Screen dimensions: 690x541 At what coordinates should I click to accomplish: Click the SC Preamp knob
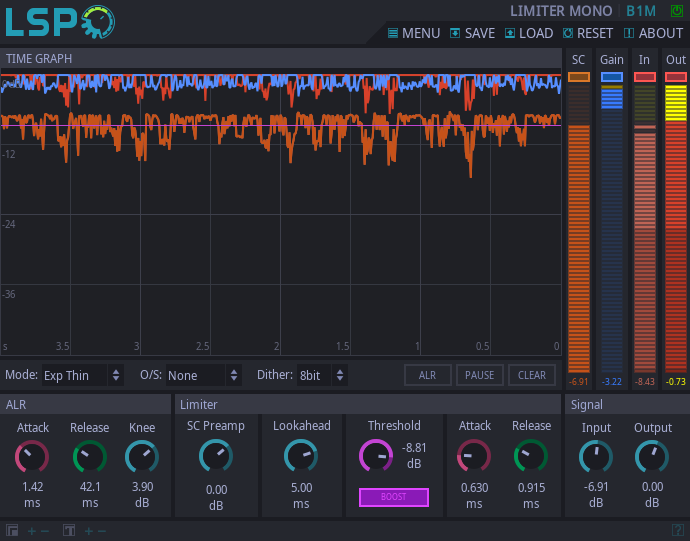click(x=216, y=456)
